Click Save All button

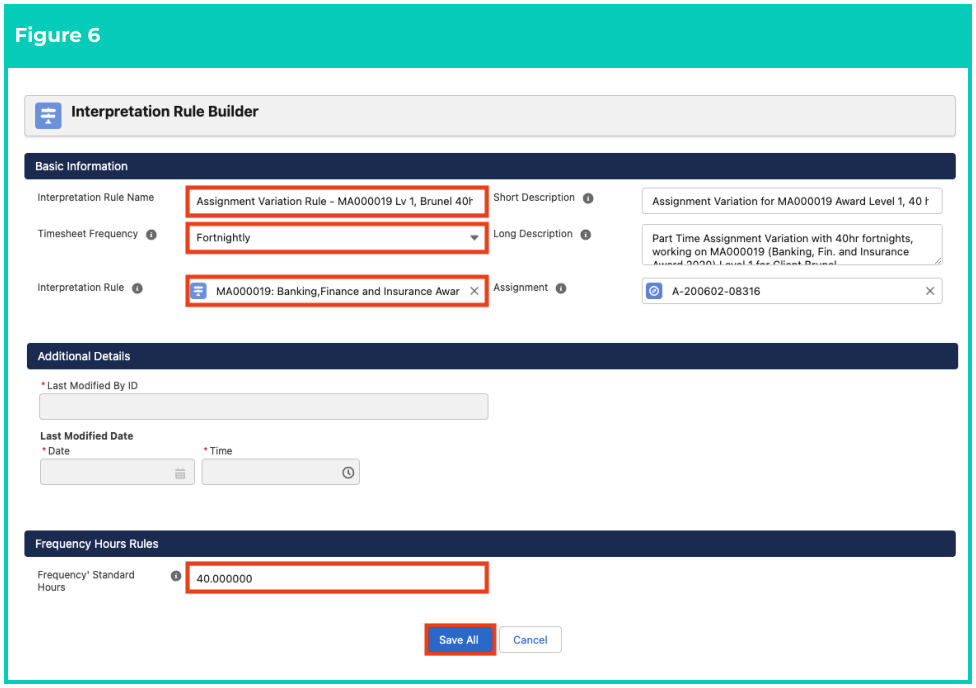click(x=459, y=639)
